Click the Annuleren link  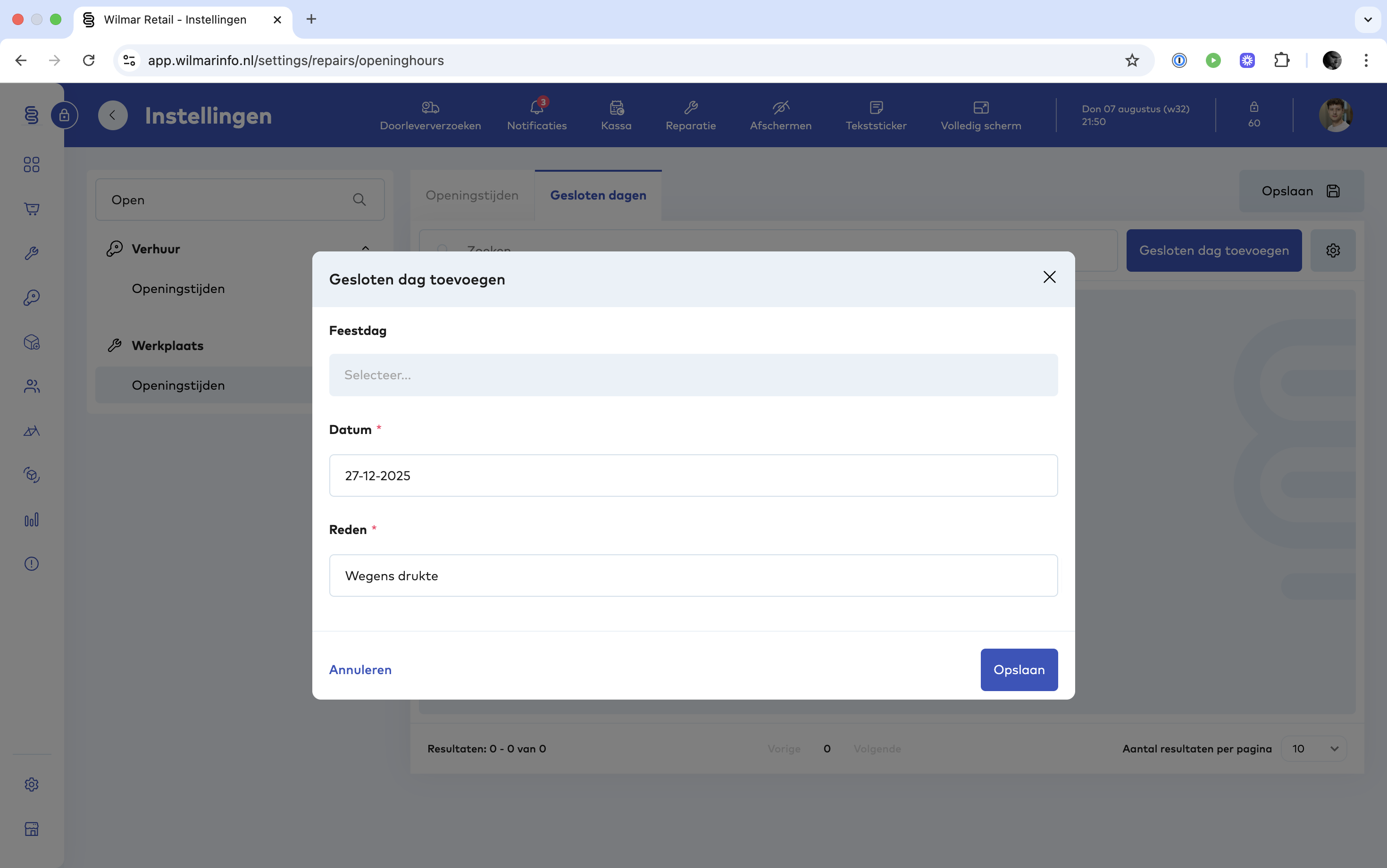click(x=360, y=669)
